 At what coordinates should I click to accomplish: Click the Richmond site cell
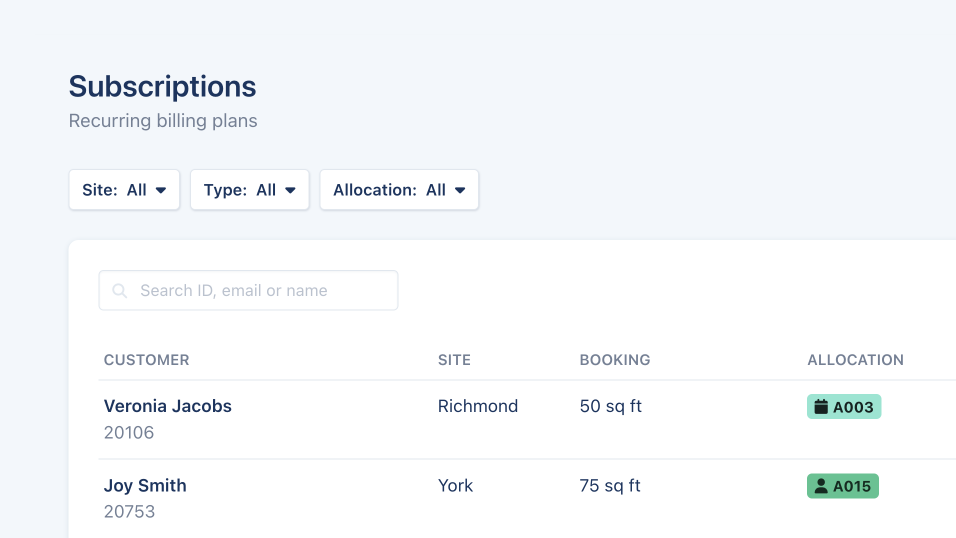click(x=478, y=406)
